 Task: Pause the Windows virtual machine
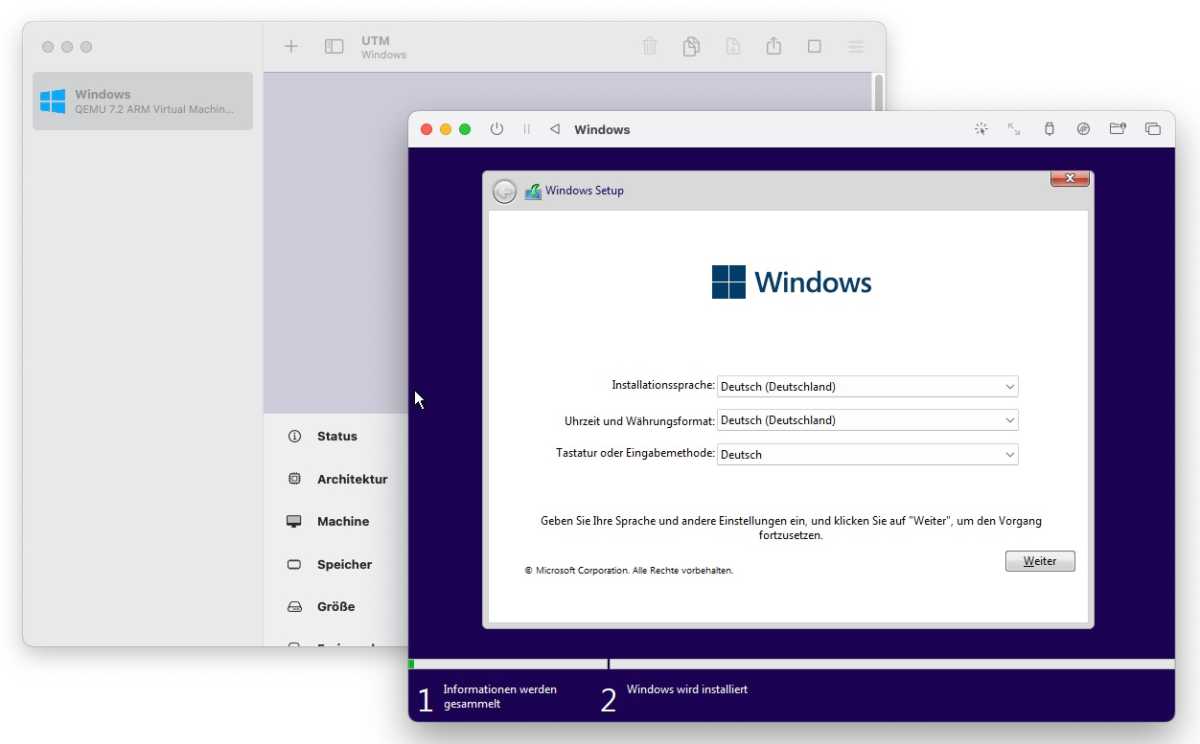[x=526, y=129]
